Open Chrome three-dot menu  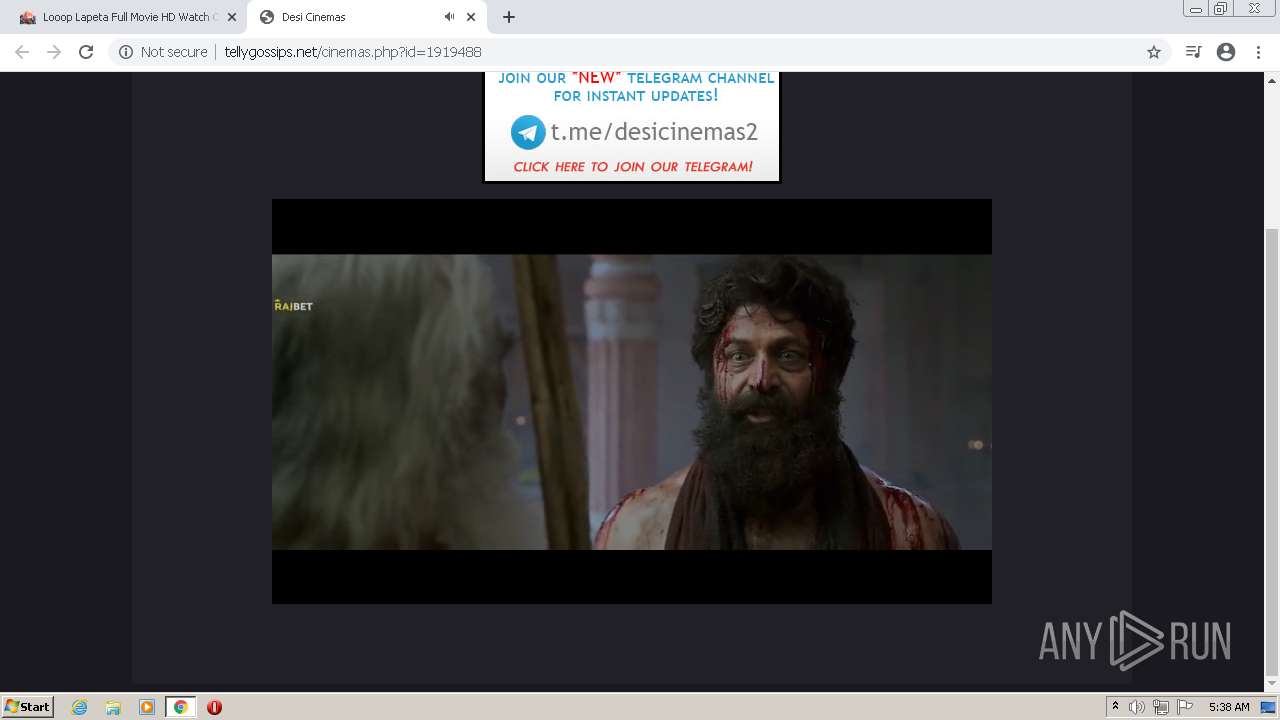(1258, 52)
